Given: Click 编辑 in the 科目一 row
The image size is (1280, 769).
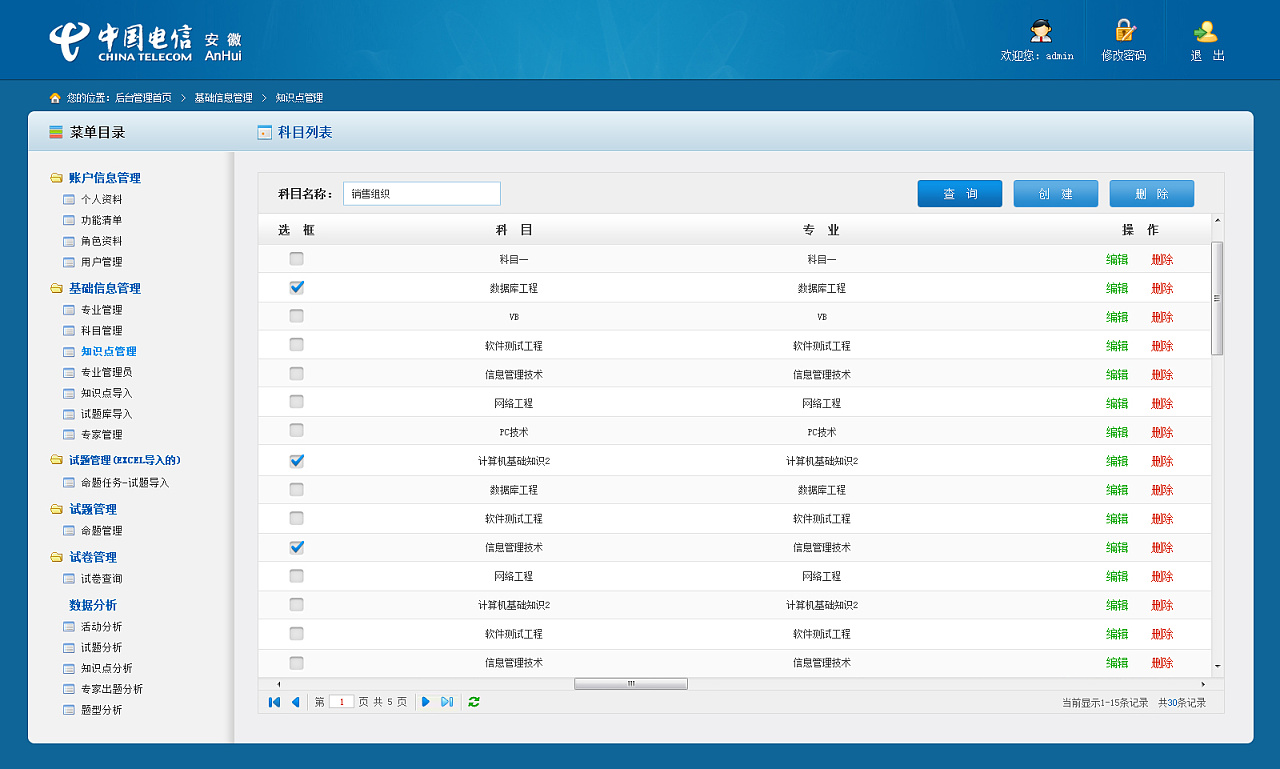Looking at the screenshot, I should coord(1117,260).
